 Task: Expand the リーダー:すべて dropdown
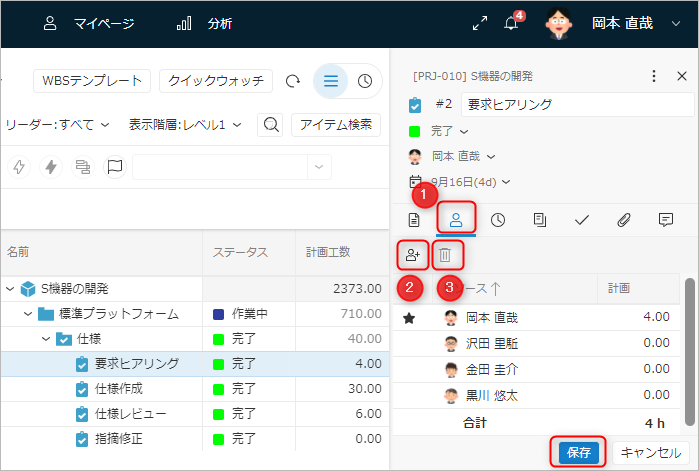57,125
